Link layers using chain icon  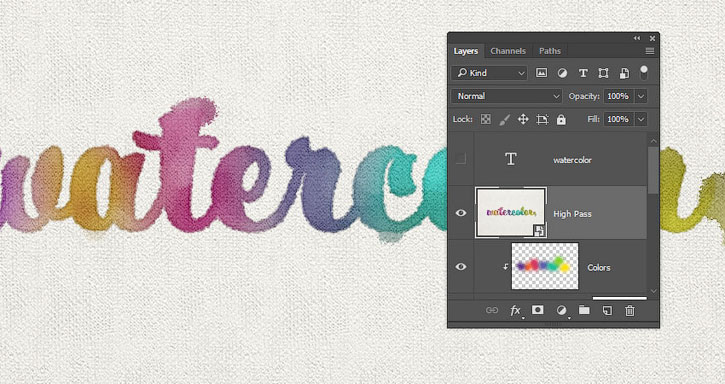pos(492,310)
